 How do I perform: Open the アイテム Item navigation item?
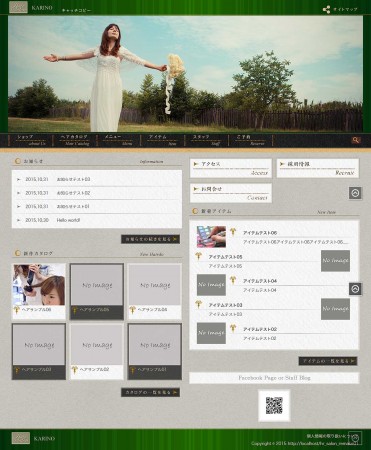click(x=163, y=140)
